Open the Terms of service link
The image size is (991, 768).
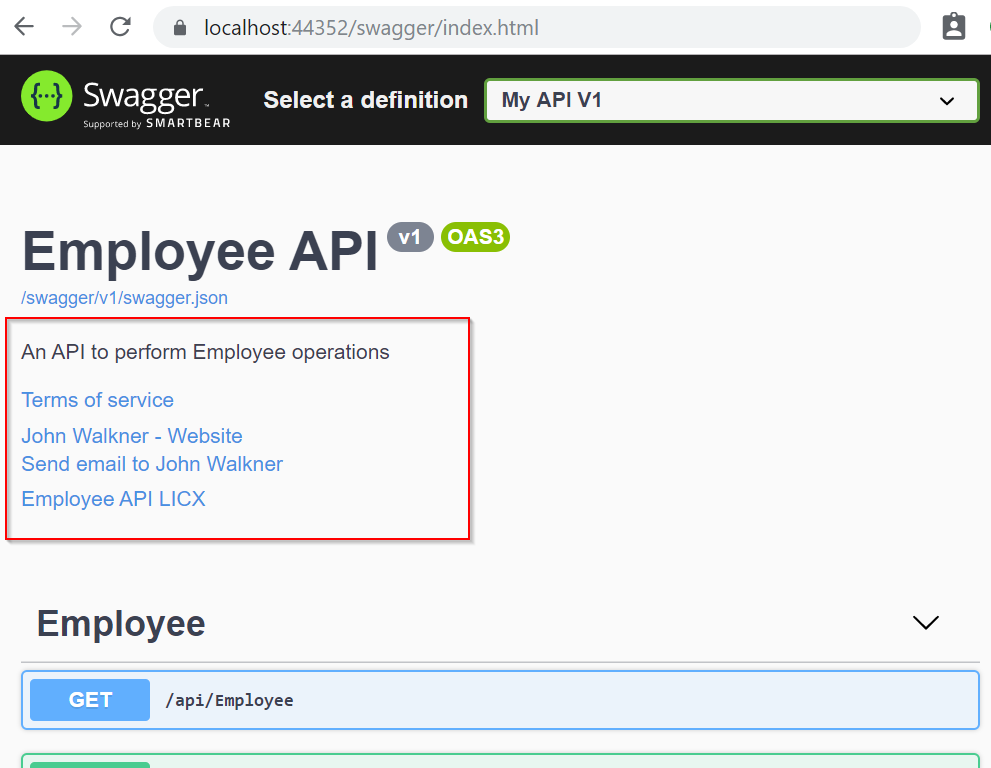(x=97, y=400)
